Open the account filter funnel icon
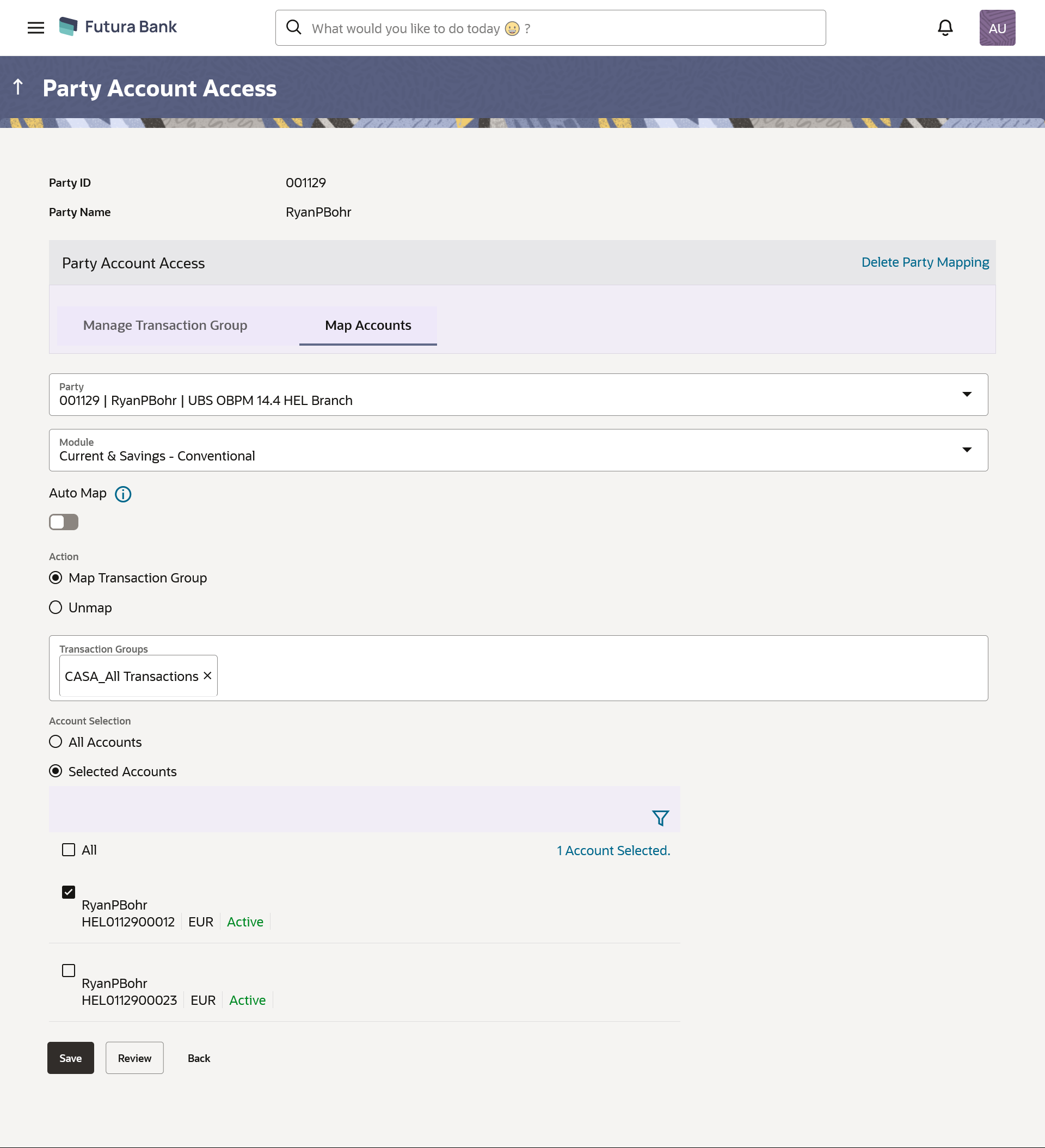Screen dimensions: 1045x1148 tap(660, 818)
